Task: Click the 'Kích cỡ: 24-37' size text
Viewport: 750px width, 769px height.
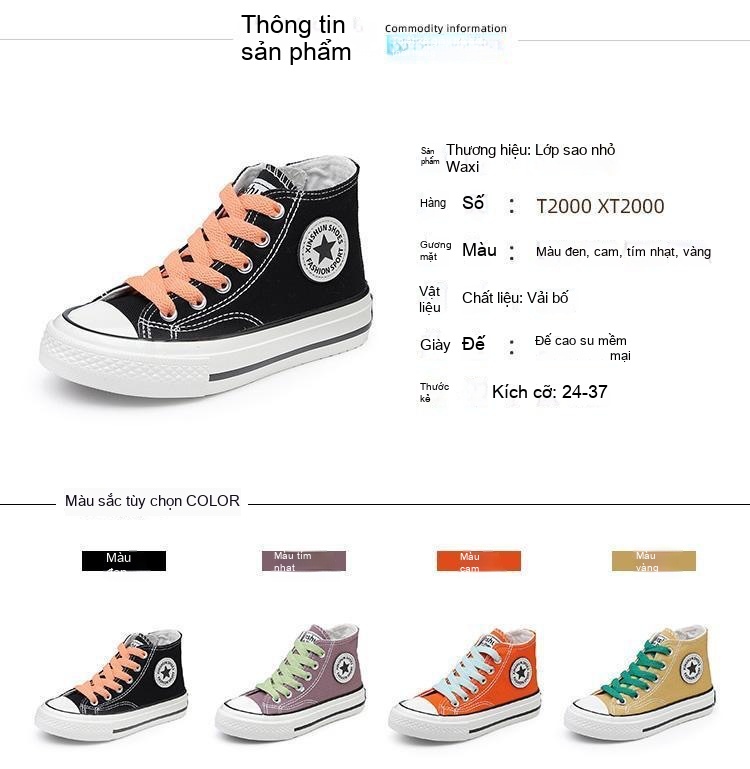Action: coord(549,392)
